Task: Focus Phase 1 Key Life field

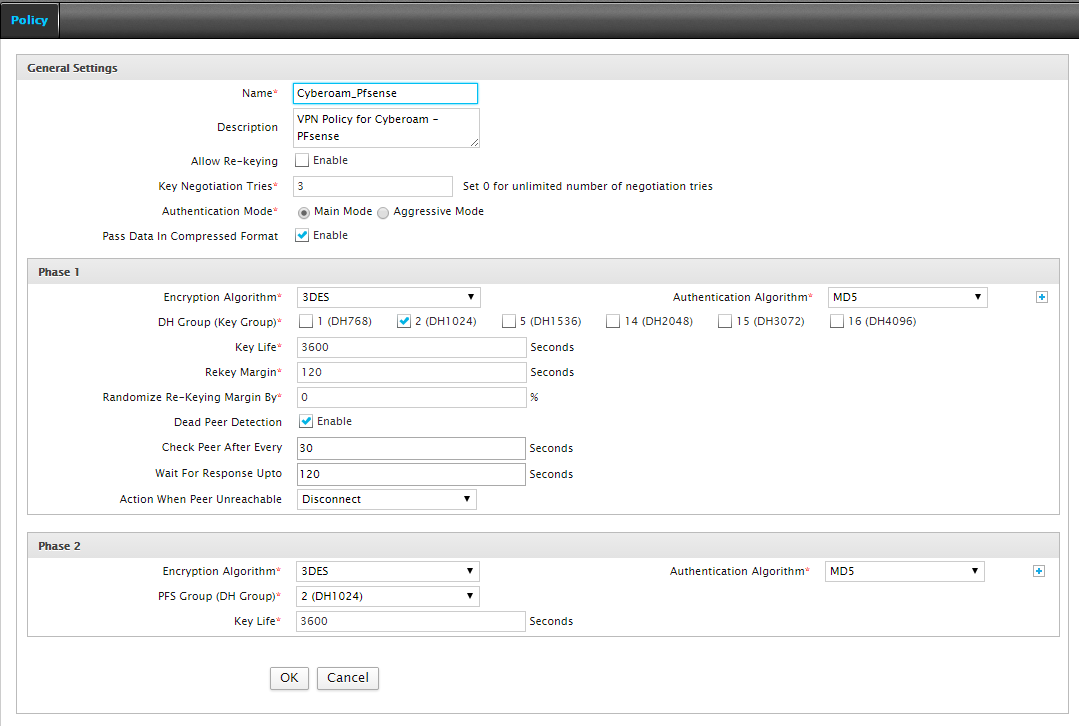Action: pyautogui.click(x=412, y=348)
